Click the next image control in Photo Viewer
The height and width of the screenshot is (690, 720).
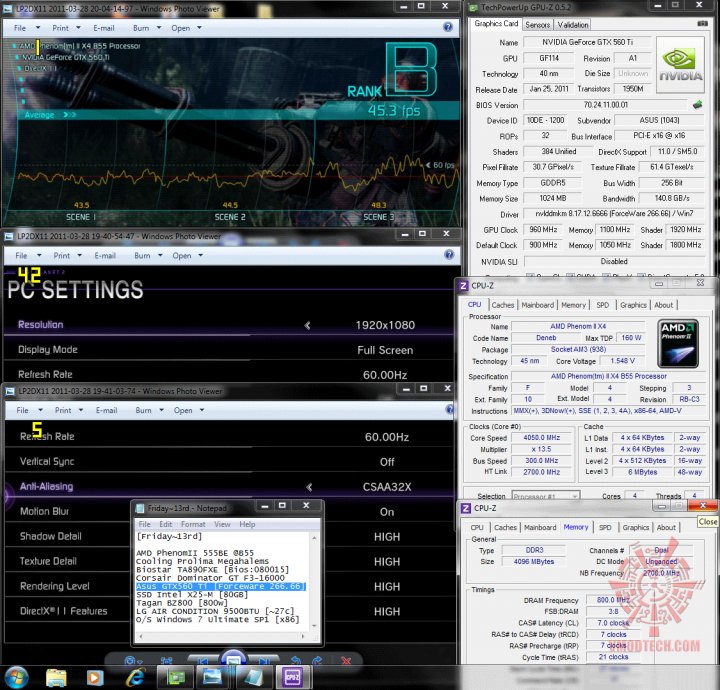(x=264, y=661)
